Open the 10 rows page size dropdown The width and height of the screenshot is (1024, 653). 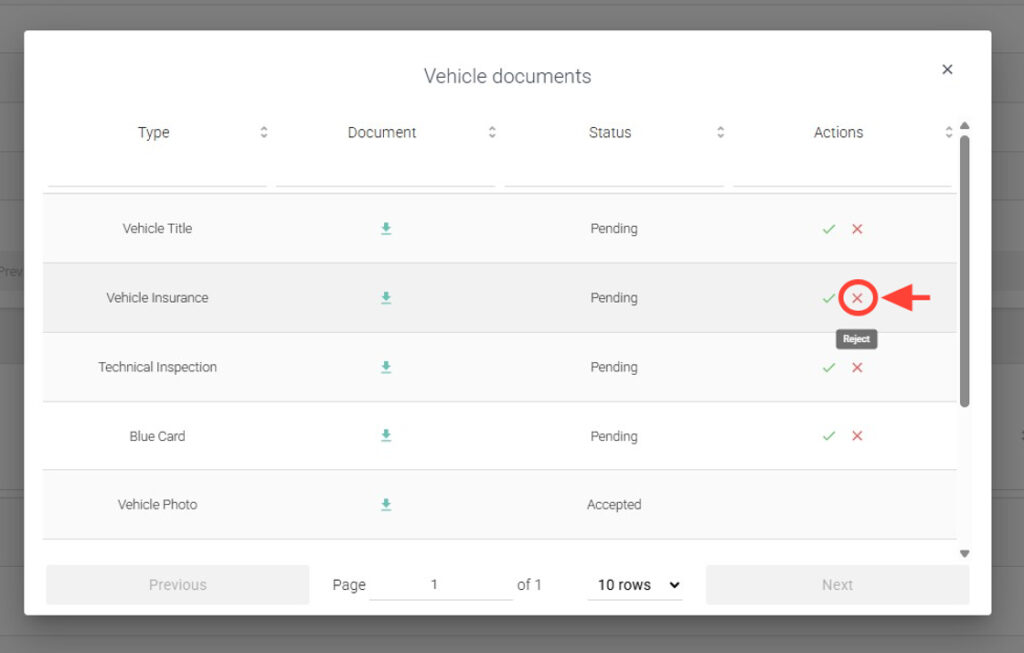tap(637, 585)
